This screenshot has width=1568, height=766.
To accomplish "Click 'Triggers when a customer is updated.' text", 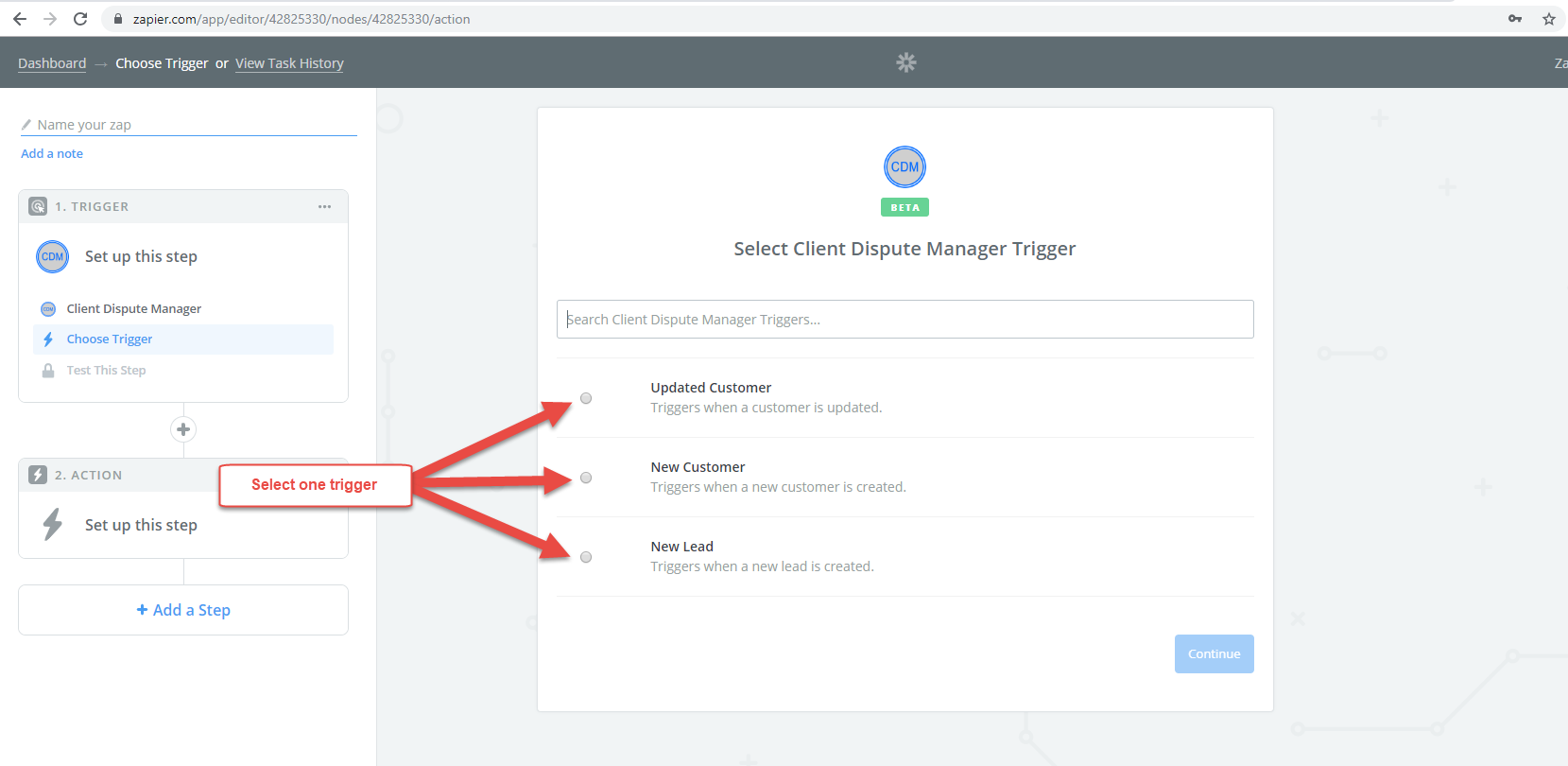I will pyautogui.click(x=767, y=408).
